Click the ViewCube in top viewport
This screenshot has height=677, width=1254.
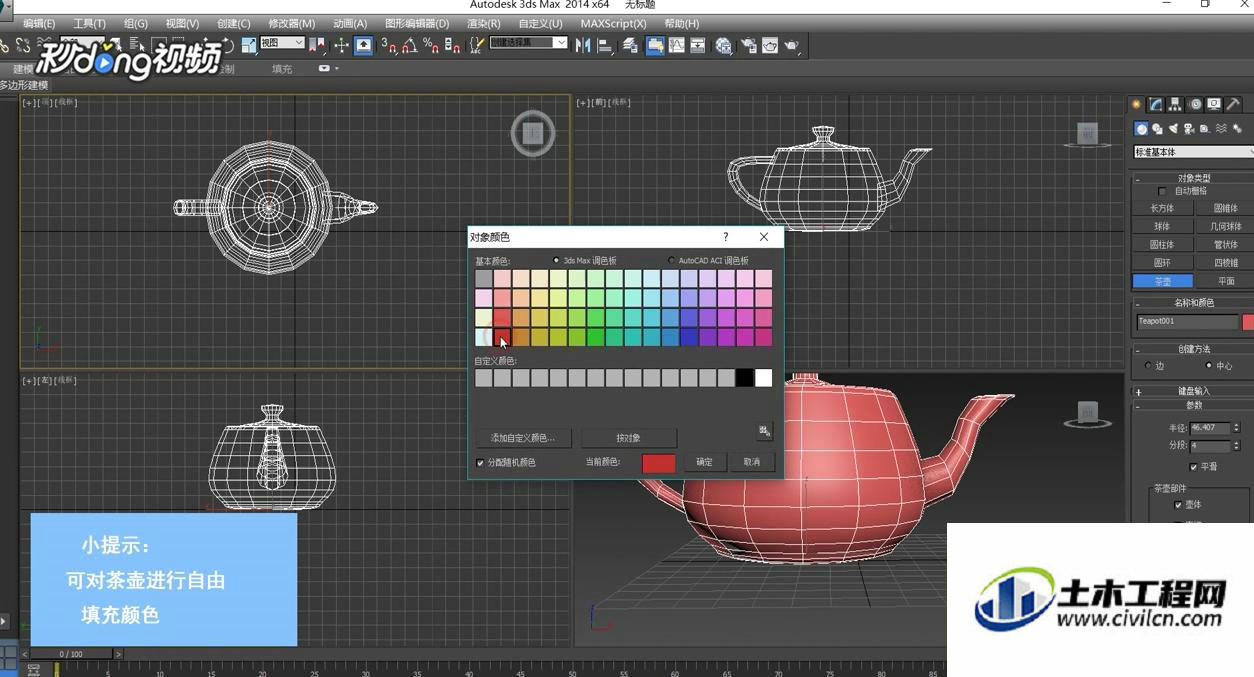(533, 133)
